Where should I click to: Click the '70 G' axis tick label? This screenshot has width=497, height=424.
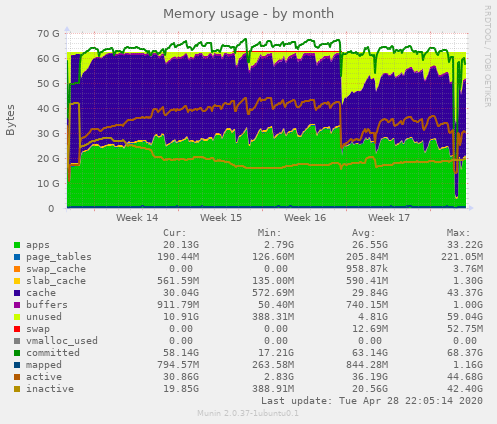[48, 34]
